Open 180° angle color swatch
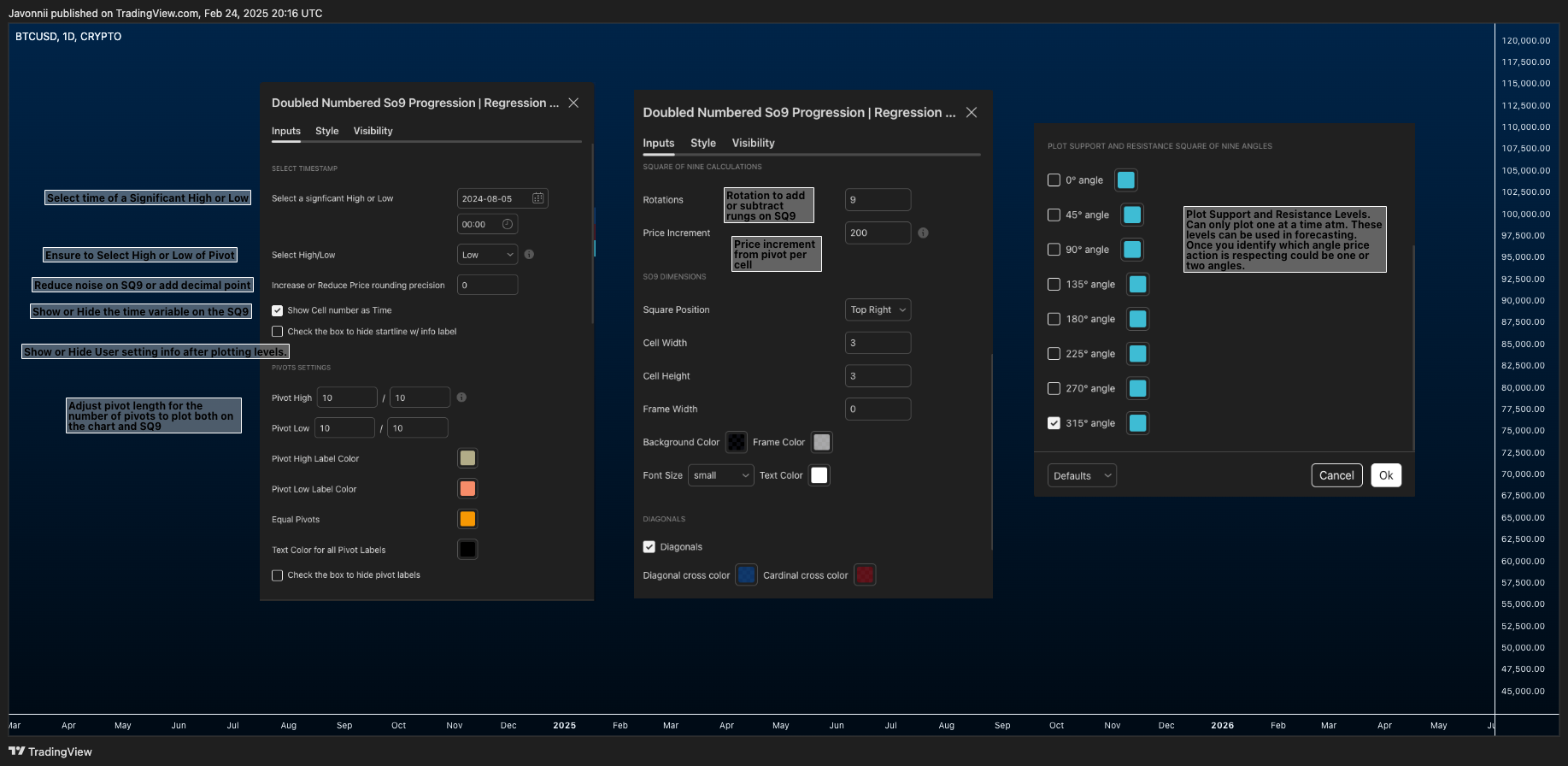 (x=1137, y=319)
